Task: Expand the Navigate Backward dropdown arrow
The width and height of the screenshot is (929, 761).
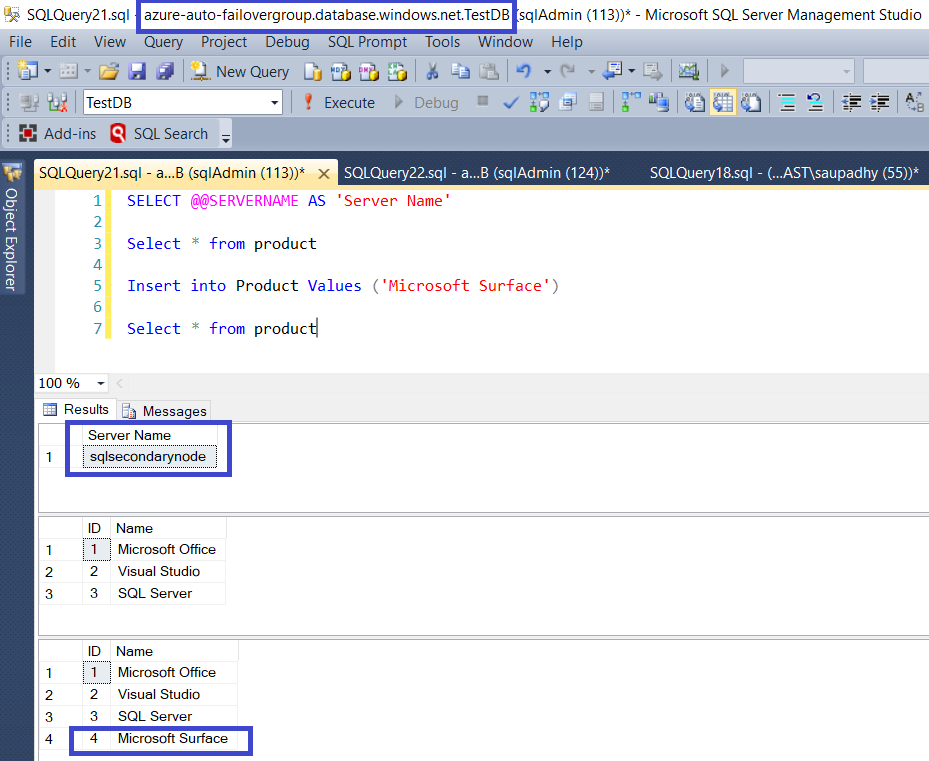Action: pyautogui.click(x=632, y=71)
